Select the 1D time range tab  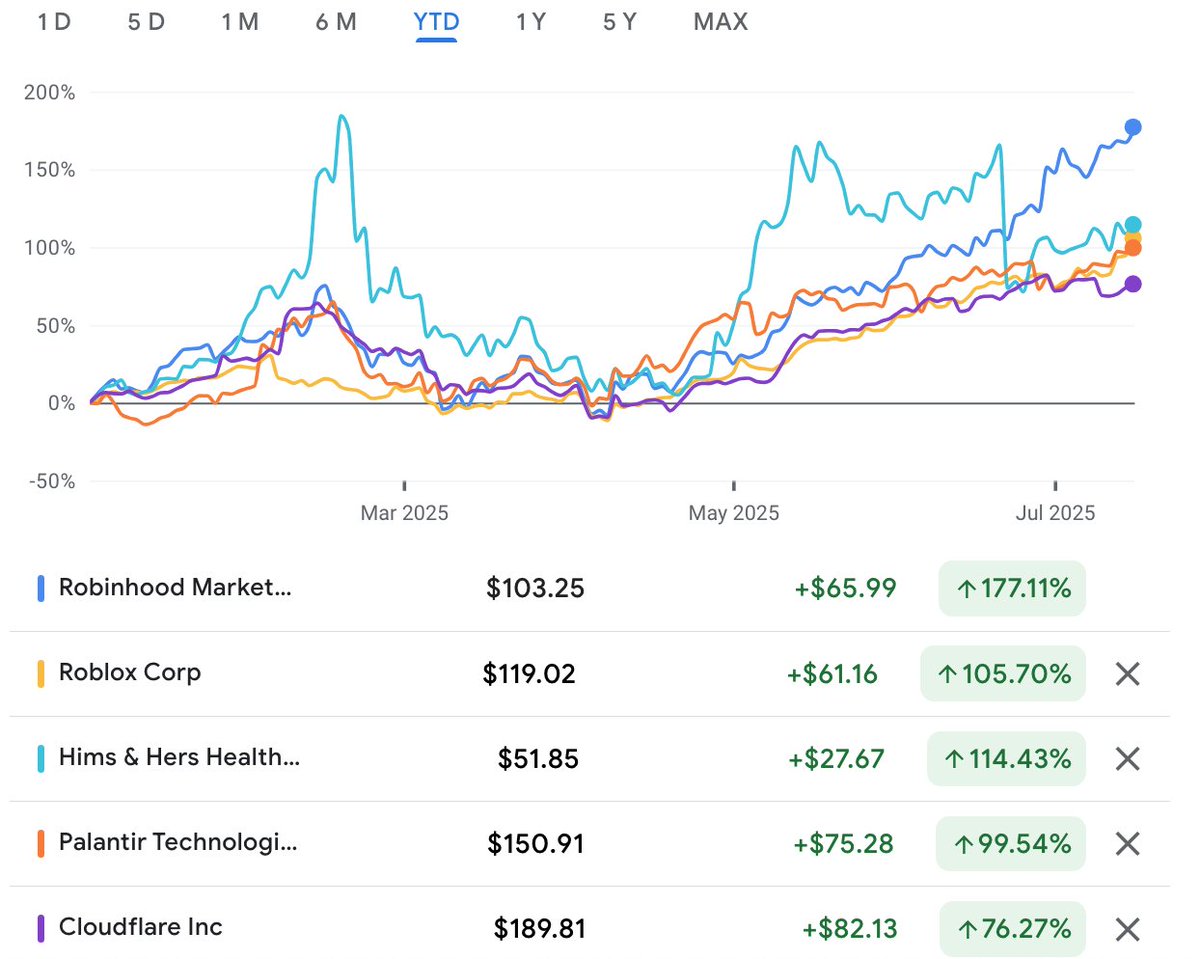point(54,21)
